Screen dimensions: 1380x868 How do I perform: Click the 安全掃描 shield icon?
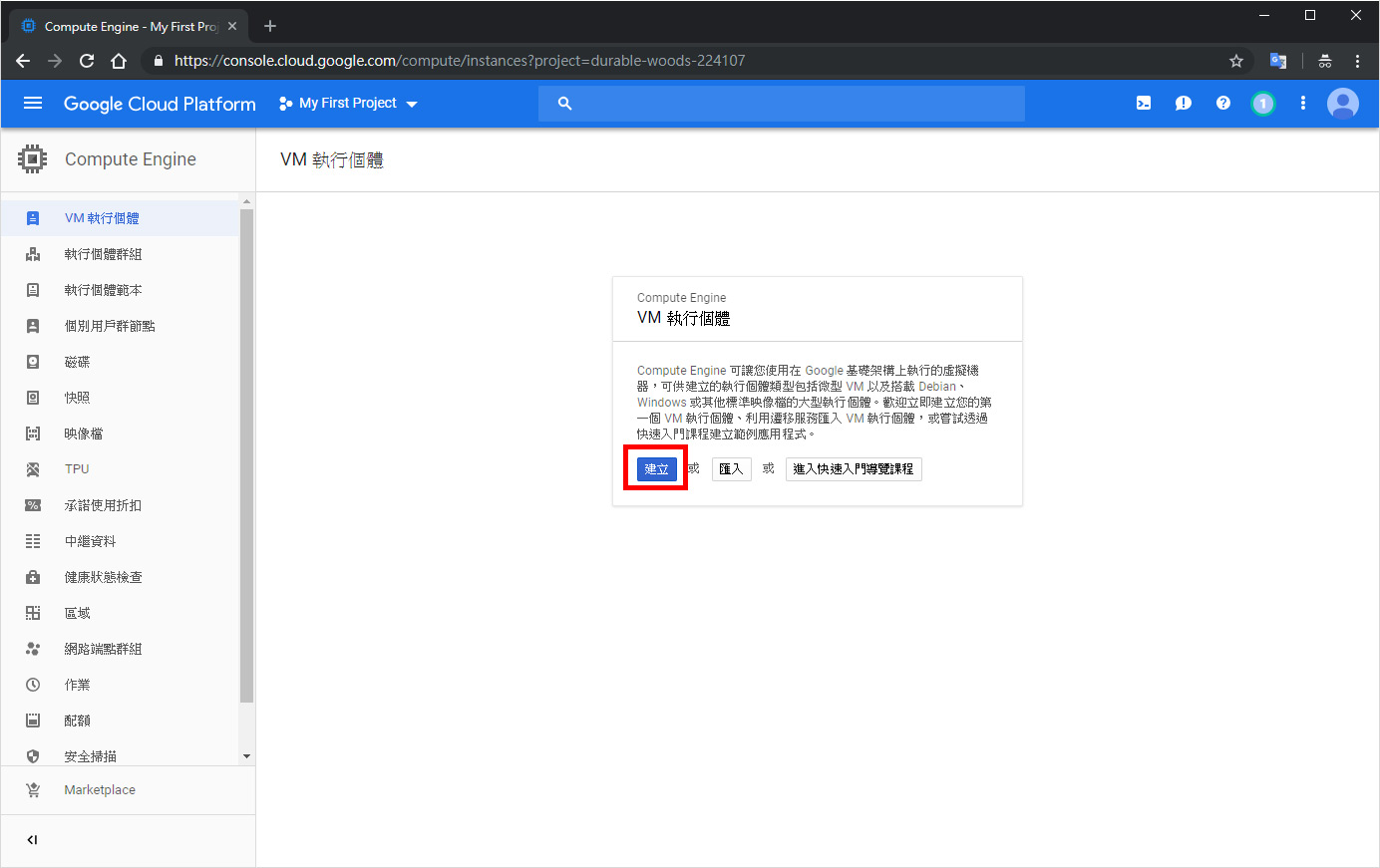[x=33, y=756]
